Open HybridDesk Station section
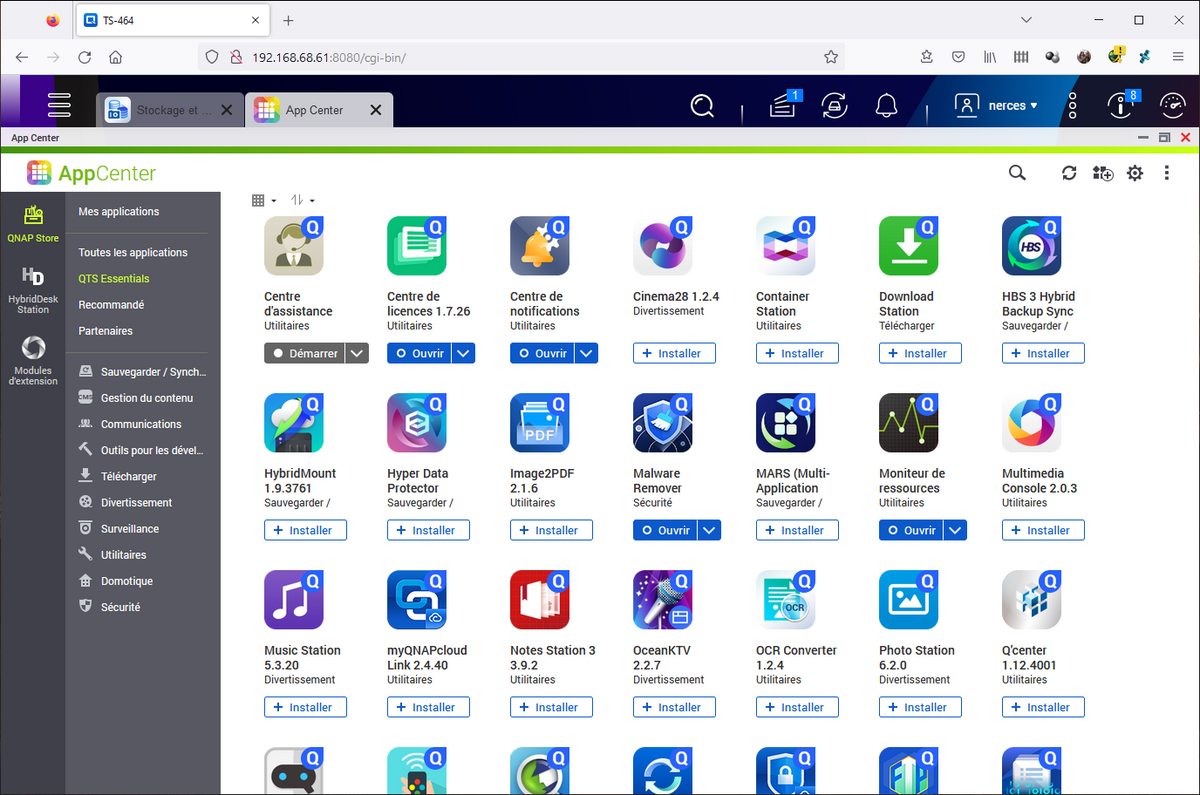 (33, 291)
